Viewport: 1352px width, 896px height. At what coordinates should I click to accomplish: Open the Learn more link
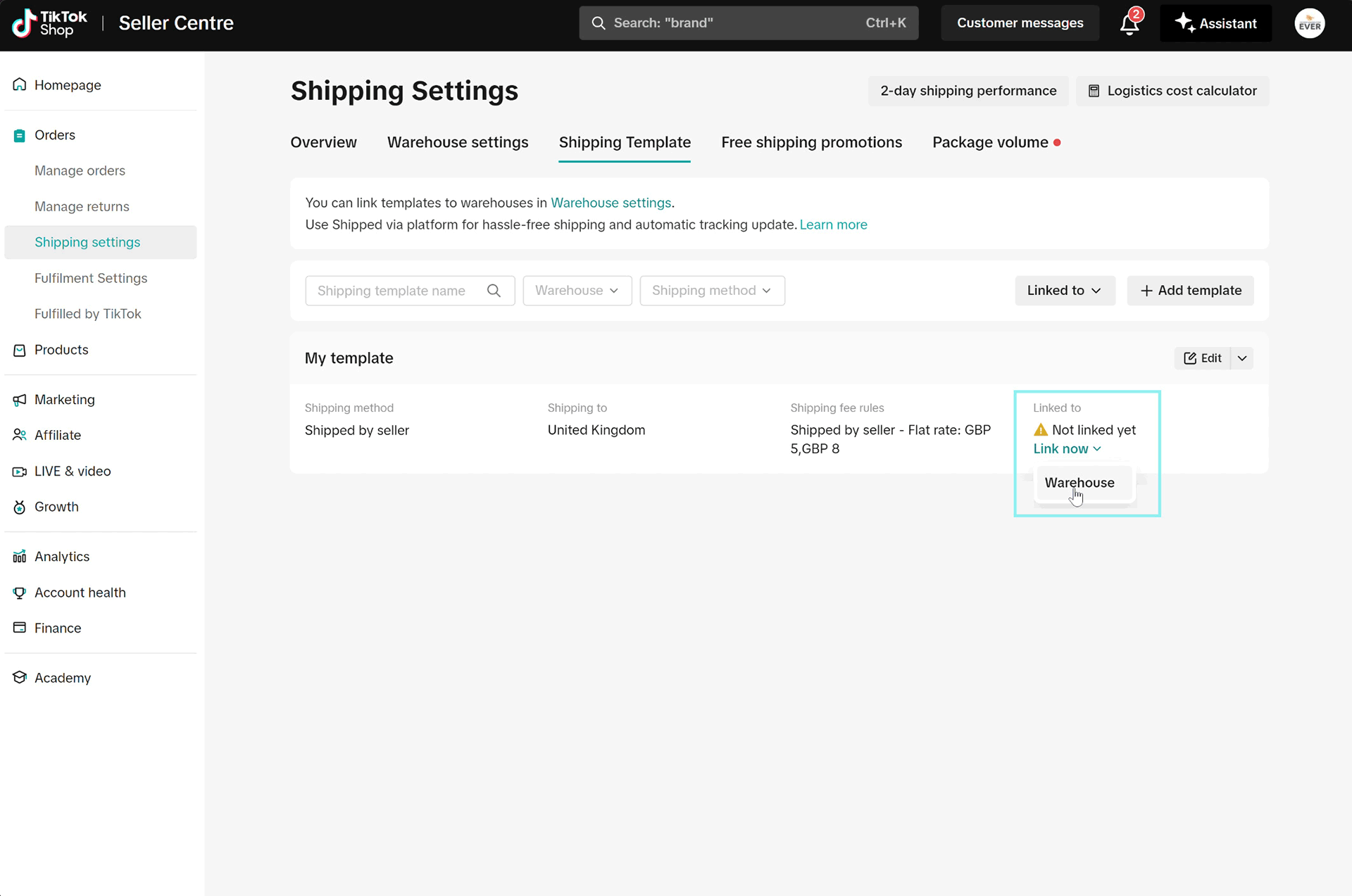pyautogui.click(x=834, y=225)
